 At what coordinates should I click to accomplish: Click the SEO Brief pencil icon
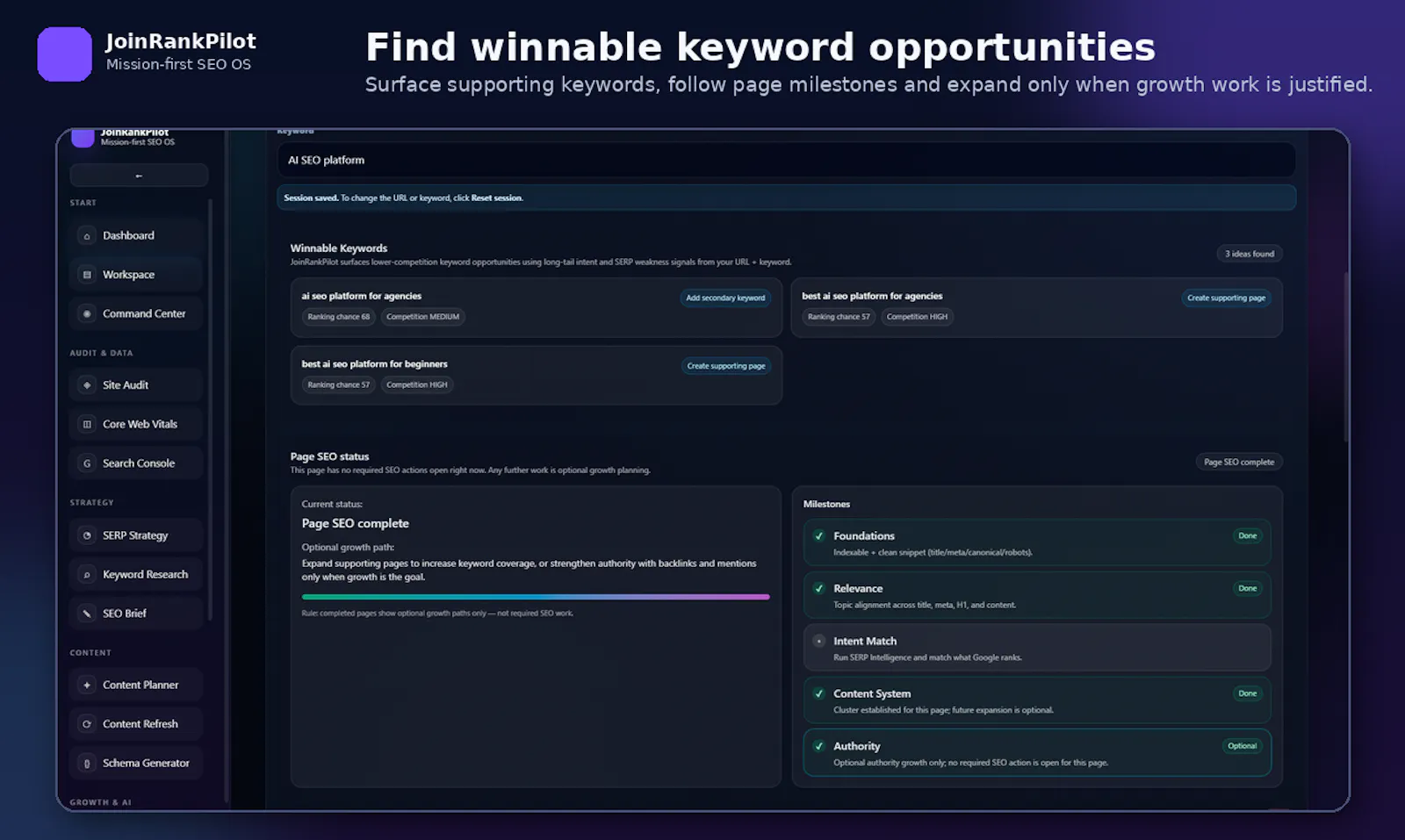coord(87,614)
